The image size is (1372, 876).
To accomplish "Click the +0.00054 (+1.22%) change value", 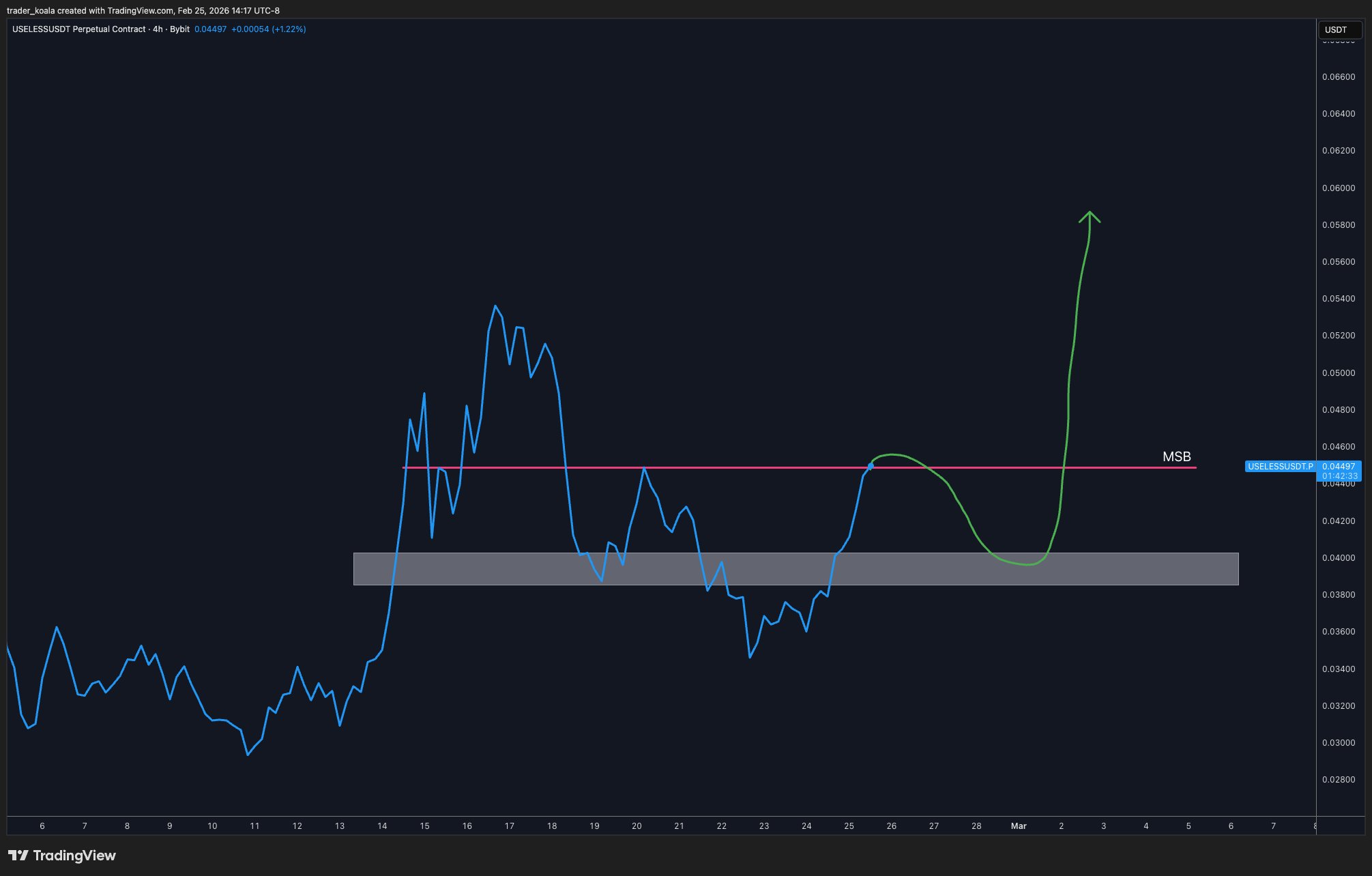I will (x=268, y=29).
